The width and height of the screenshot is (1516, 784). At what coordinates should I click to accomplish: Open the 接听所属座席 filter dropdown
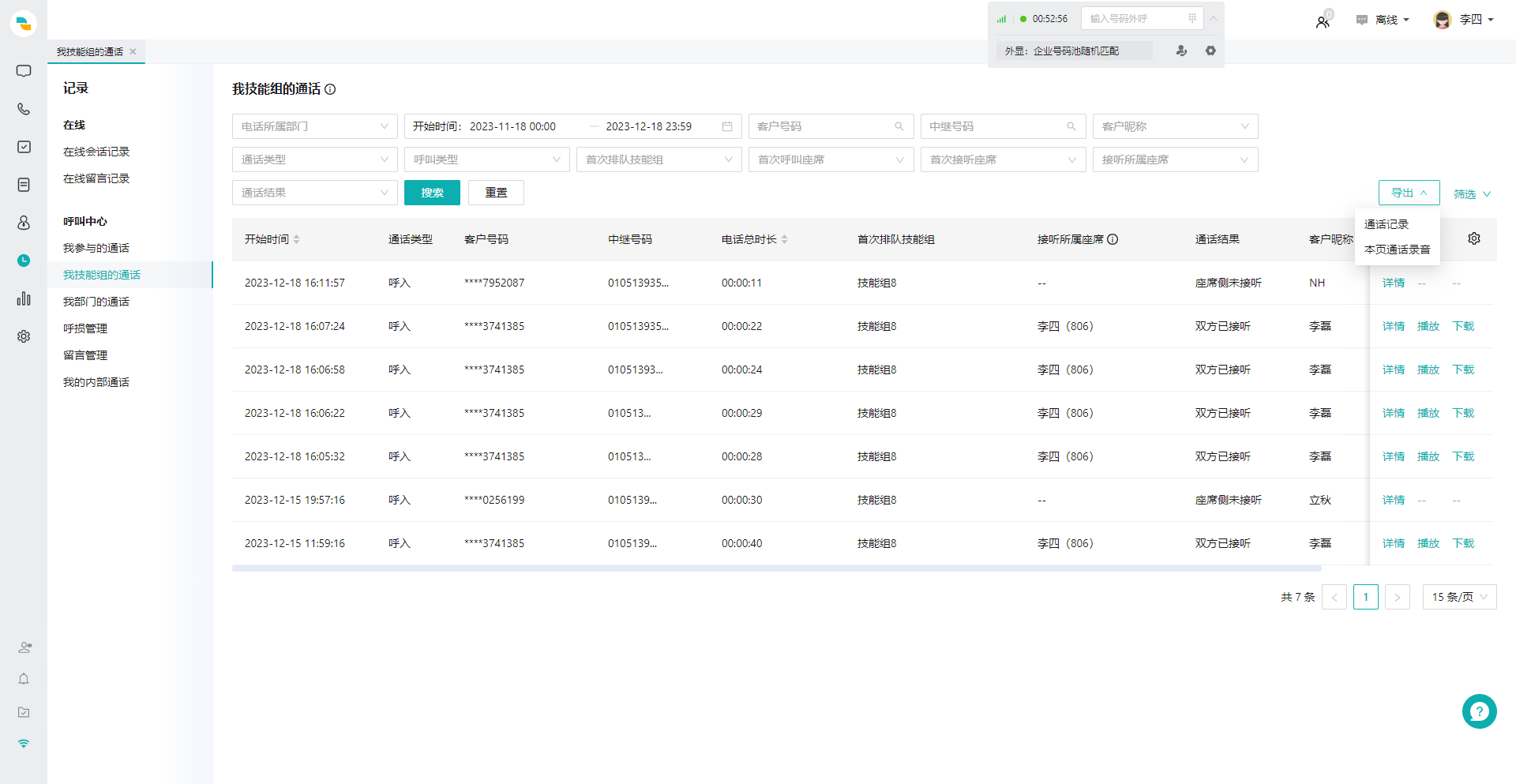pos(1176,159)
